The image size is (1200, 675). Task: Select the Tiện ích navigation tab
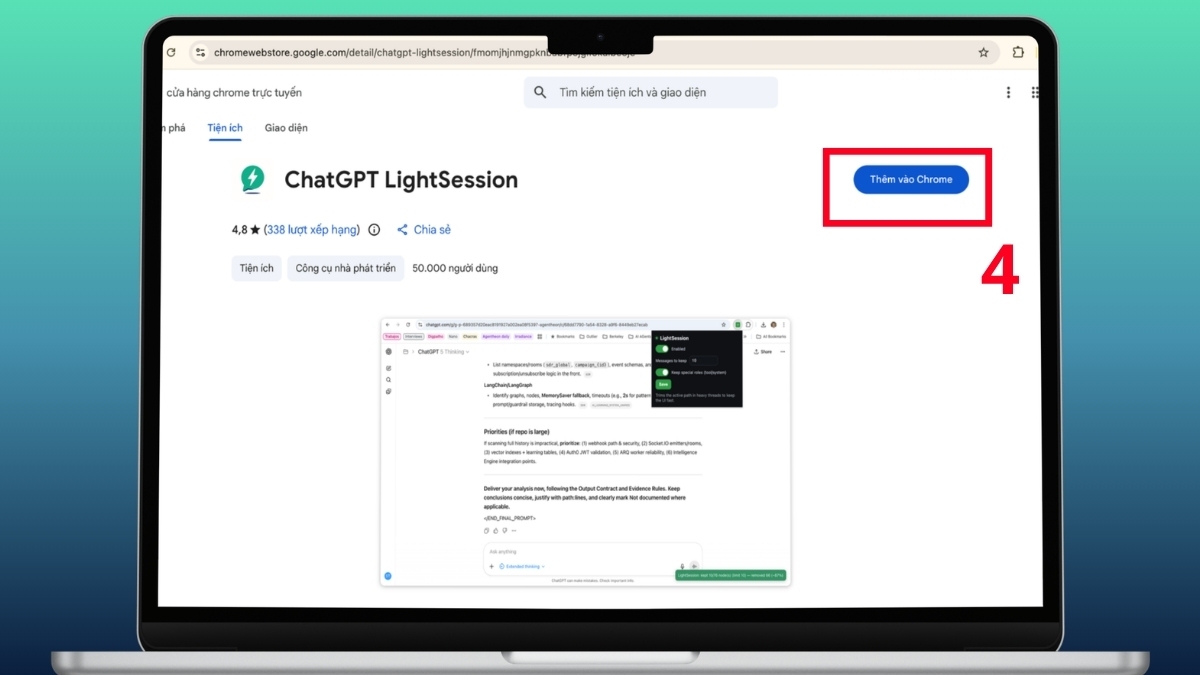click(224, 128)
